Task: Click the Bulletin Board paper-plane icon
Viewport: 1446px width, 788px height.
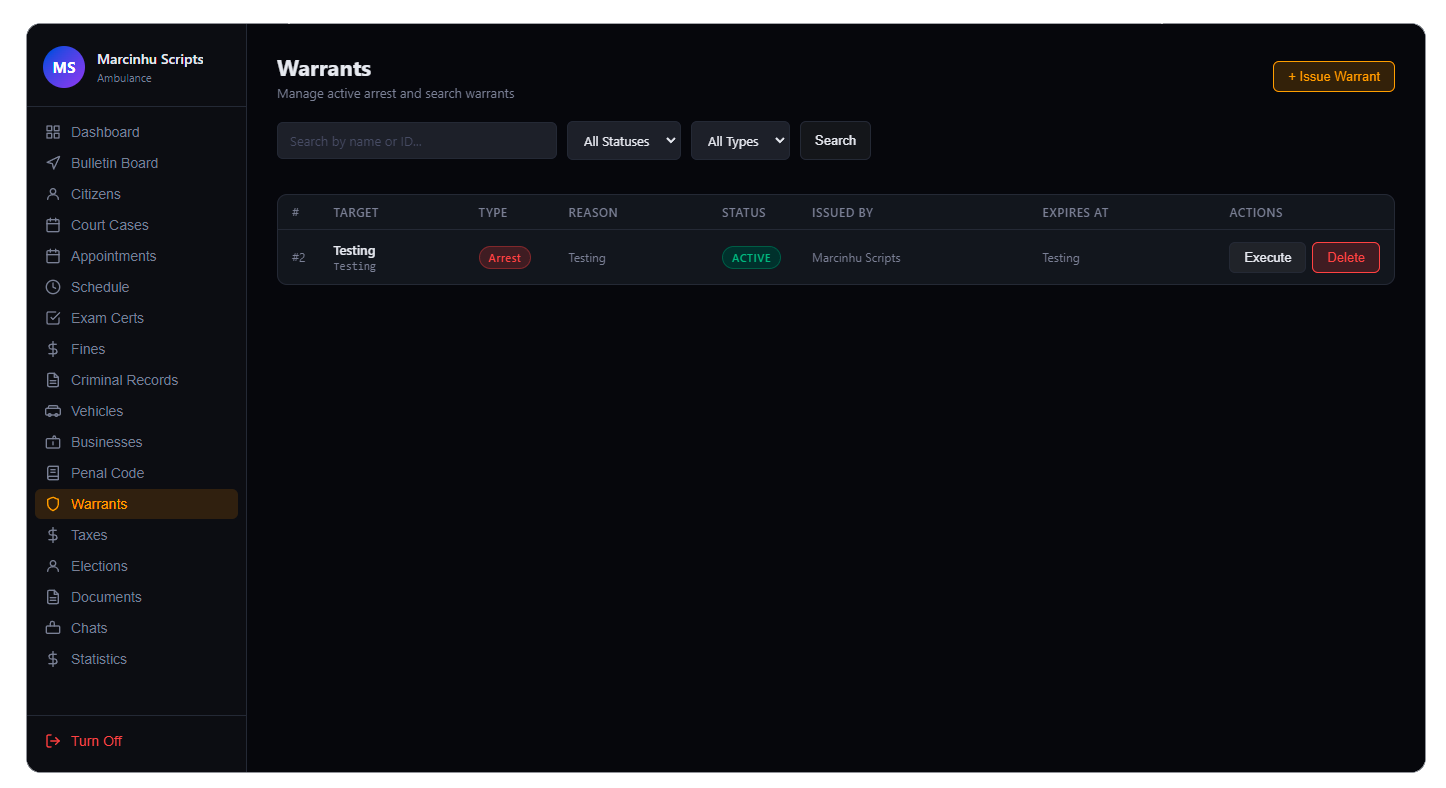Action: tap(53, 163)
